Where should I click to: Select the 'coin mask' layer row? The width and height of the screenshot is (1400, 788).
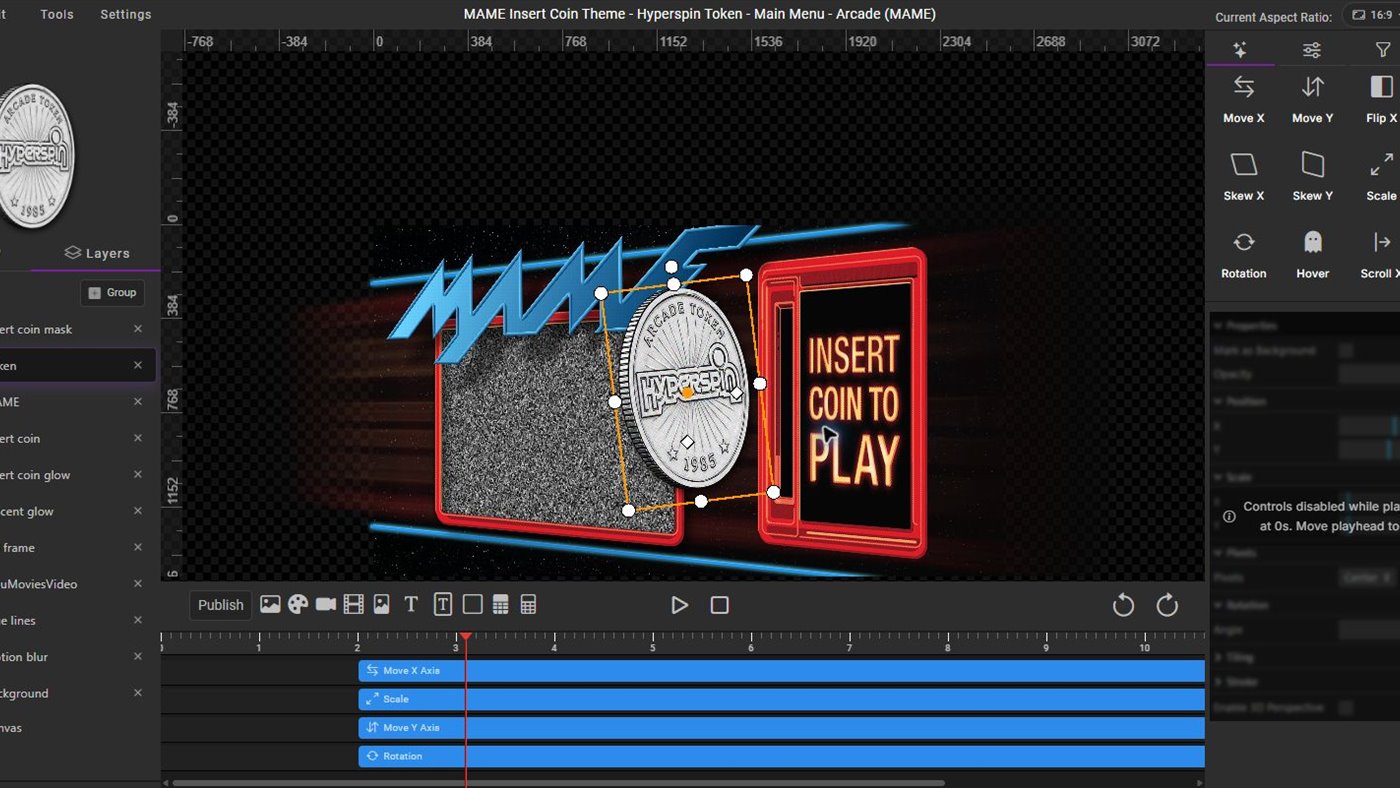coord(78,329)
